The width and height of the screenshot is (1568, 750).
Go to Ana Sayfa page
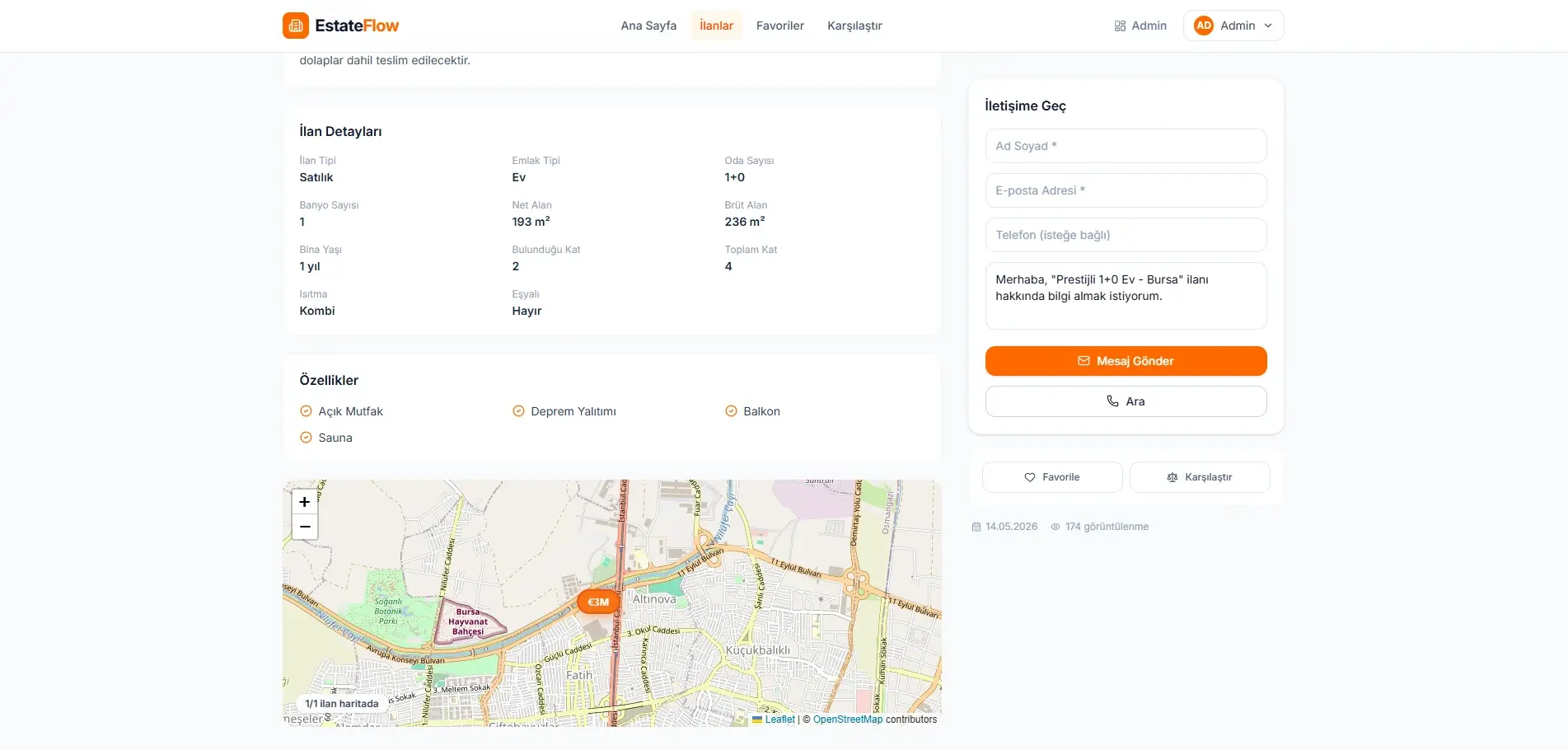648,26
